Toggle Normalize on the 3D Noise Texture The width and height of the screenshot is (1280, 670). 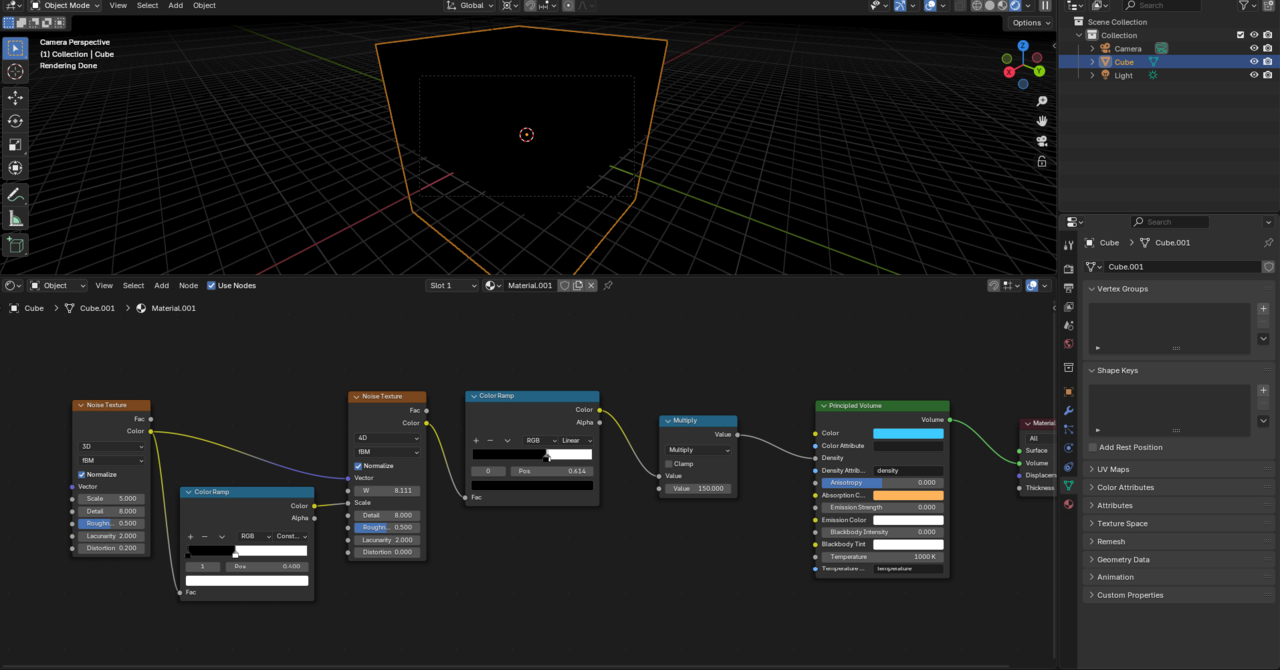[82, 474]
